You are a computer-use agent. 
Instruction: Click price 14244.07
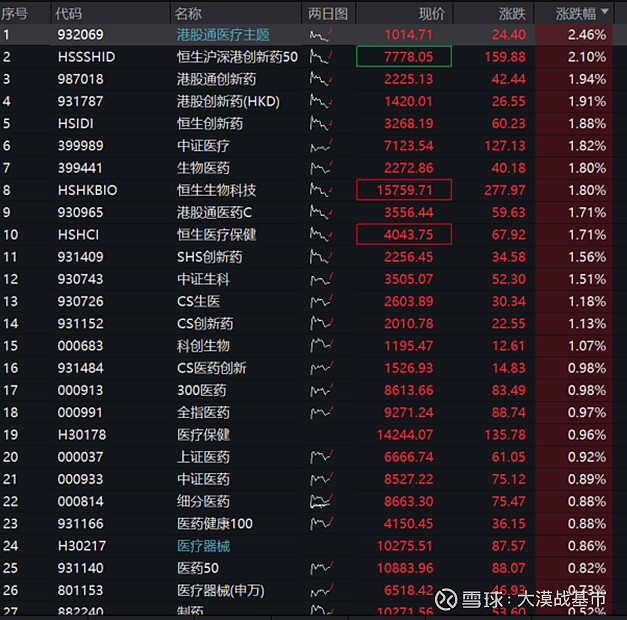pos(405,435)
